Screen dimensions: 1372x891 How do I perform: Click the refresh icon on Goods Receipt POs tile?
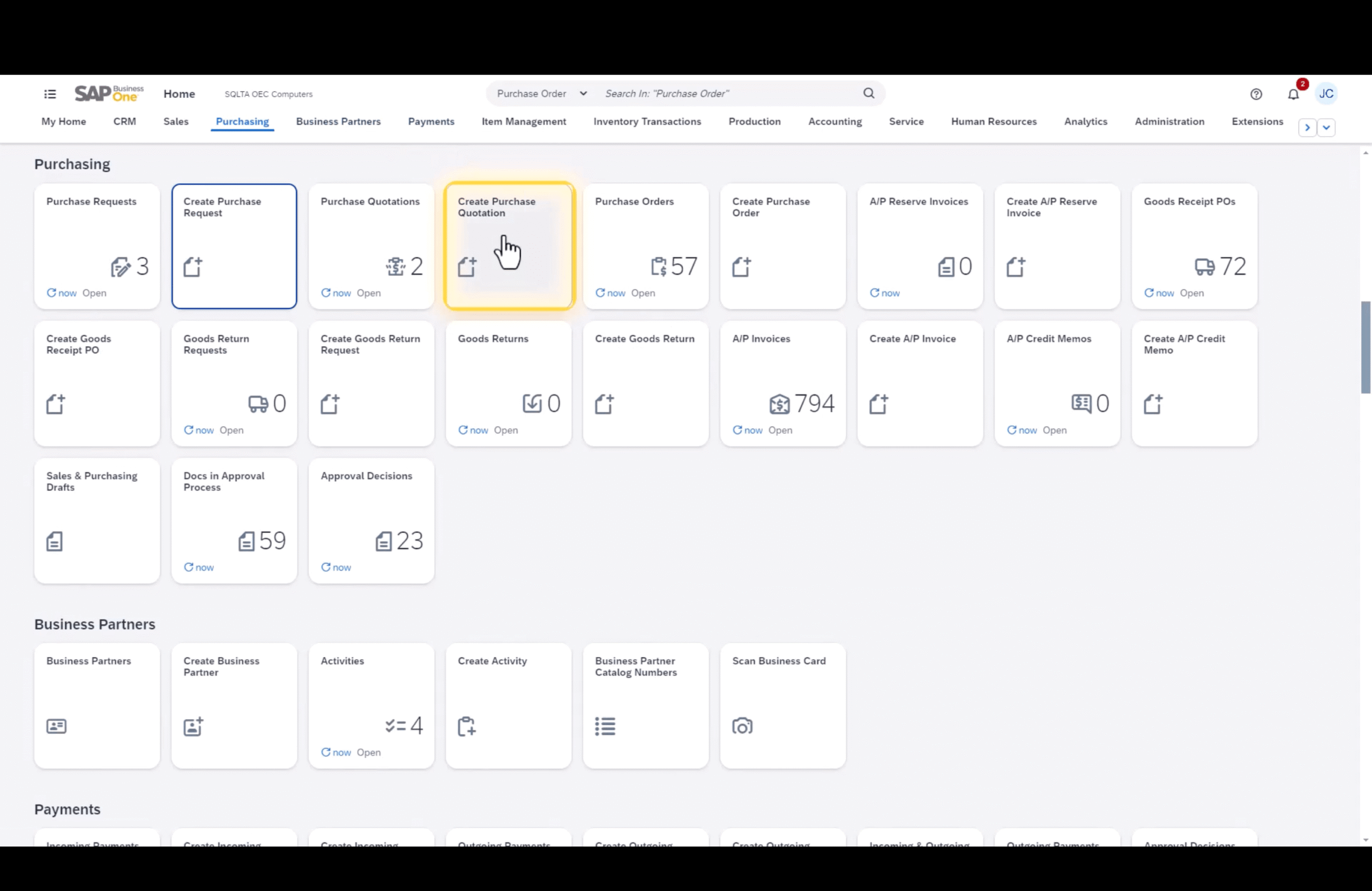click(x=1149, y=293)
